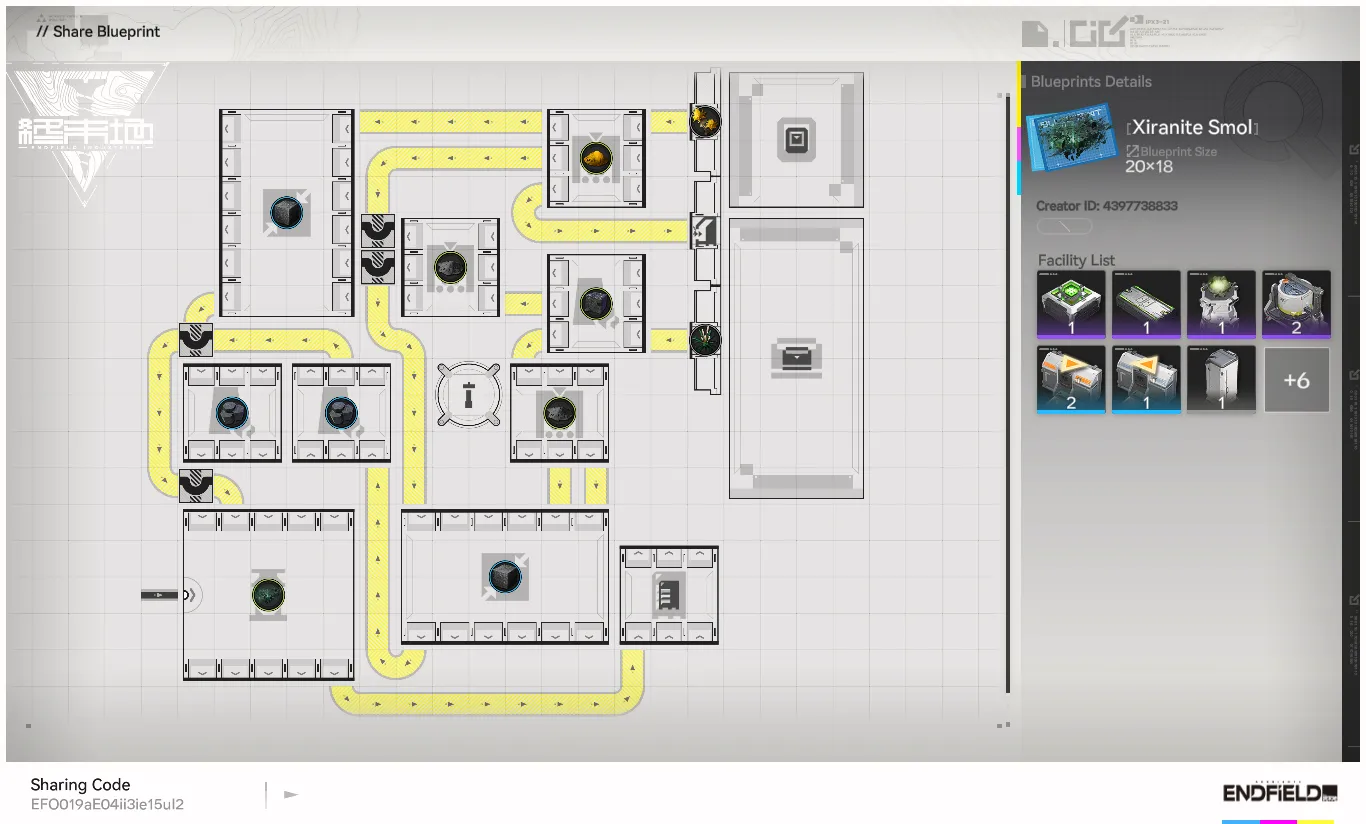The height and width of the screenshot is (824, 1366).
Task: Click the document icon in bottom small facility
Action: (668, 596)
